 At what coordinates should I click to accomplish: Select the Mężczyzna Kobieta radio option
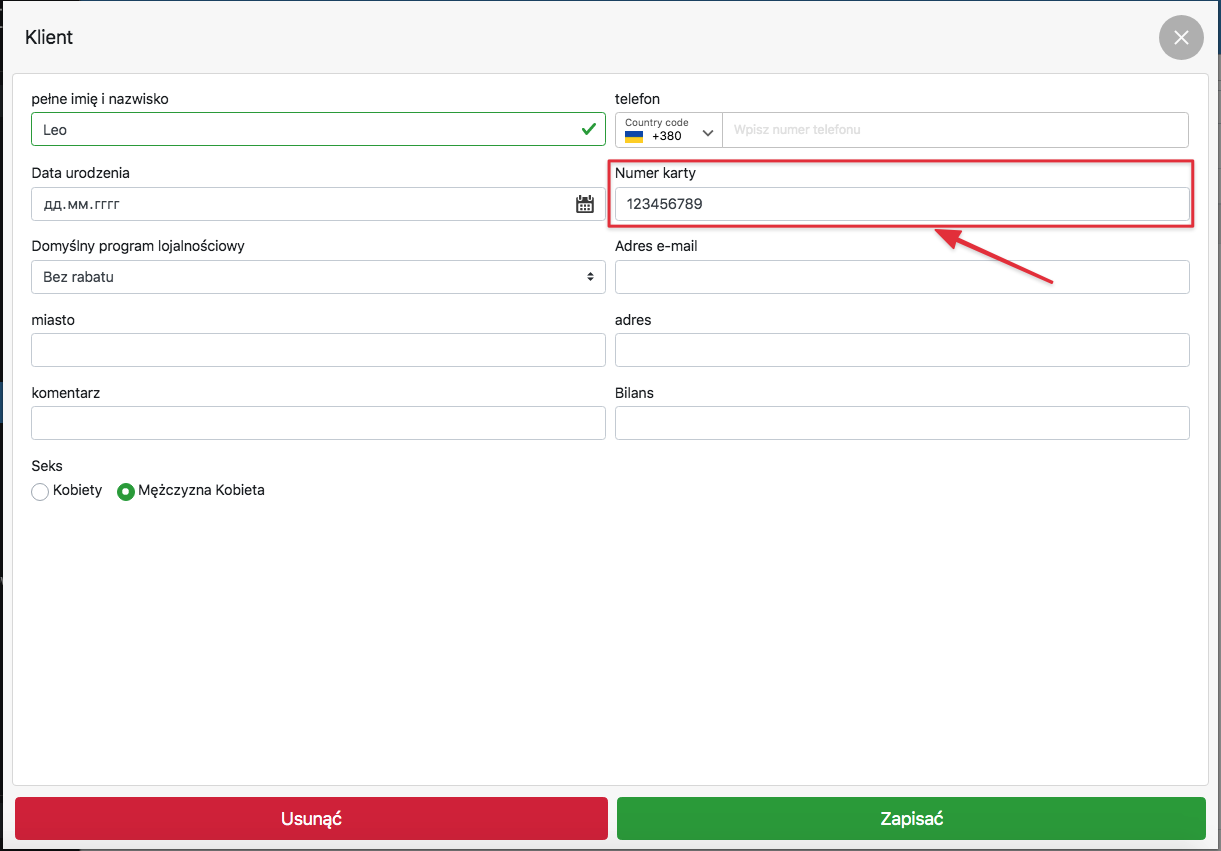(126, 492)
